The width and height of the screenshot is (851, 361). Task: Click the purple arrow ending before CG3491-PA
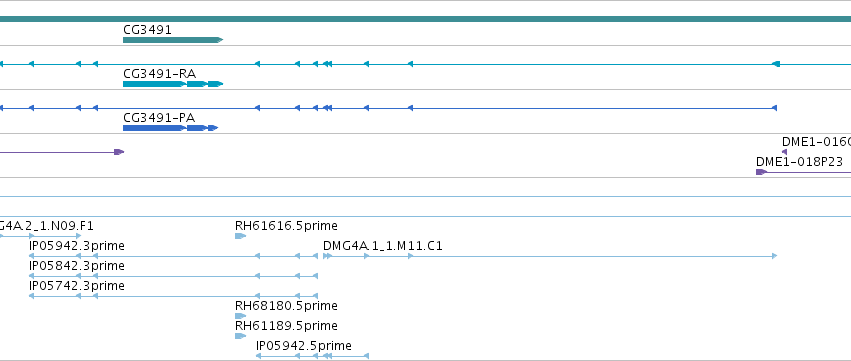click(62, 152)
